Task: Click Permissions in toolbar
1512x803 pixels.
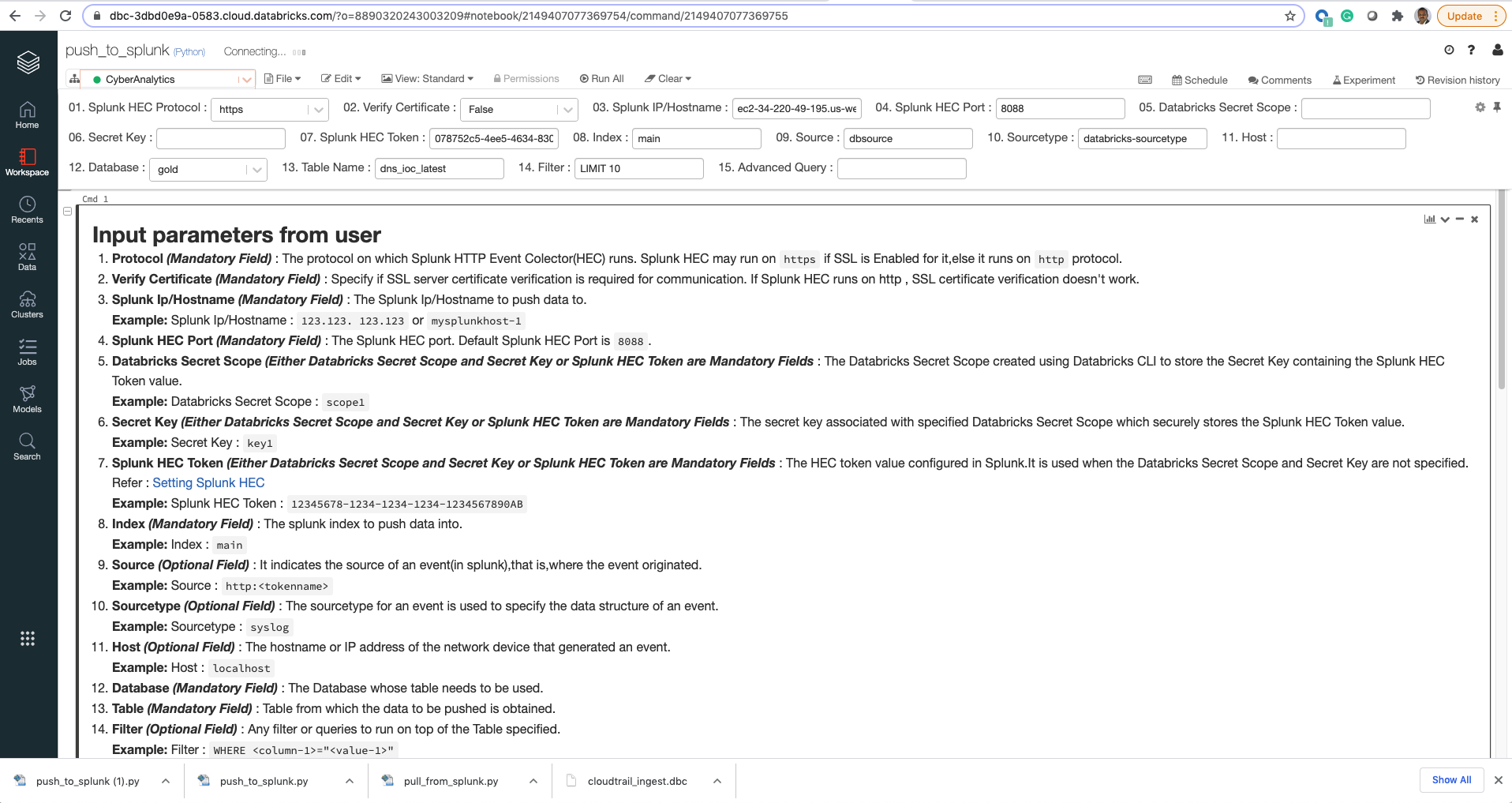Action: tap(526, 79)
